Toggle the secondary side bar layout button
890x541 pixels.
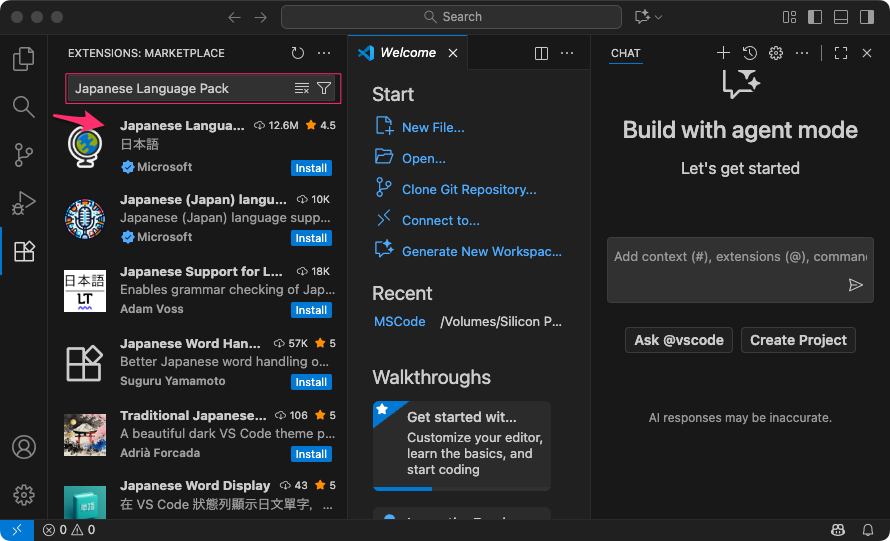click(866, 17)
